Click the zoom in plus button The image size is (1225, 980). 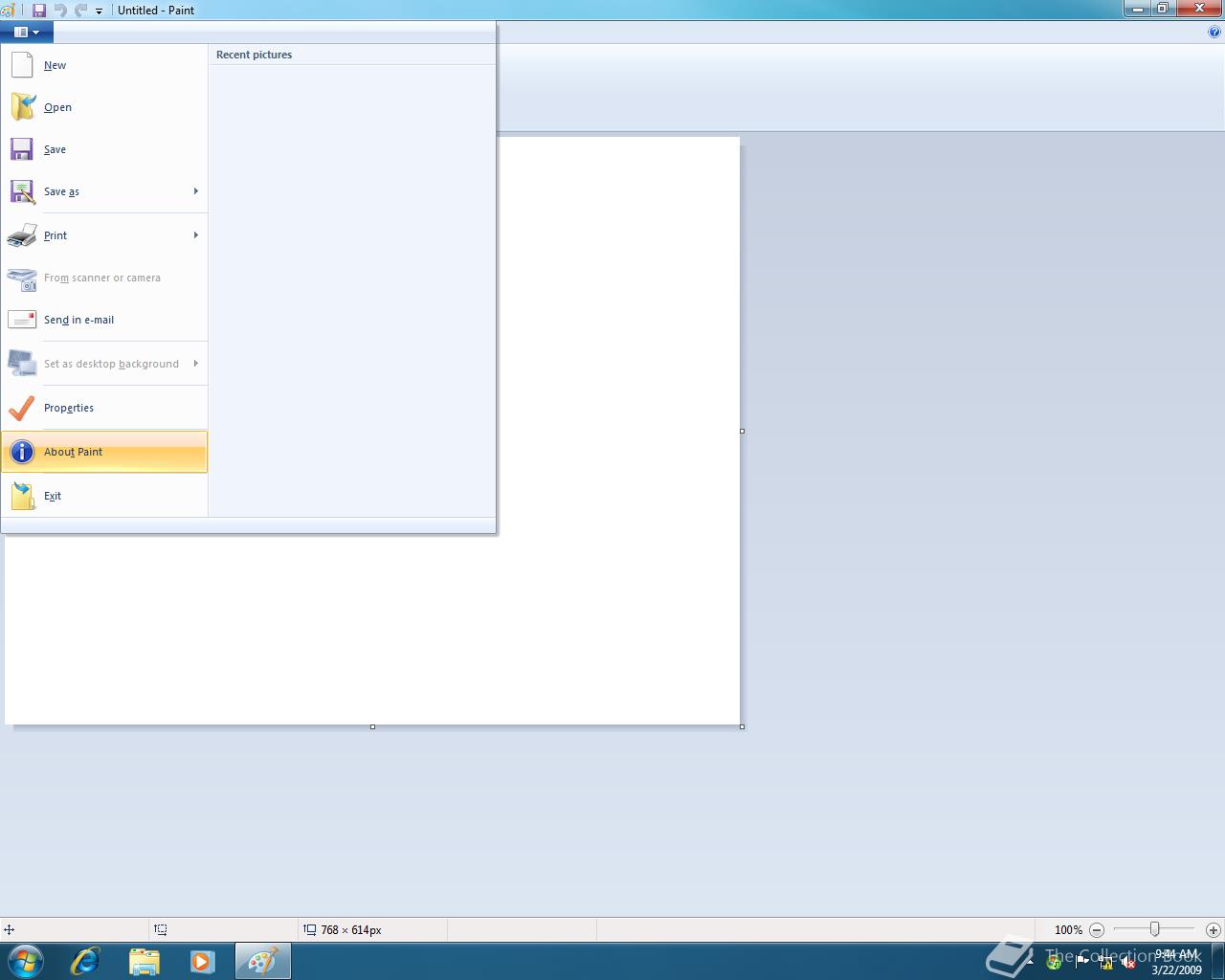(1214, 929)
